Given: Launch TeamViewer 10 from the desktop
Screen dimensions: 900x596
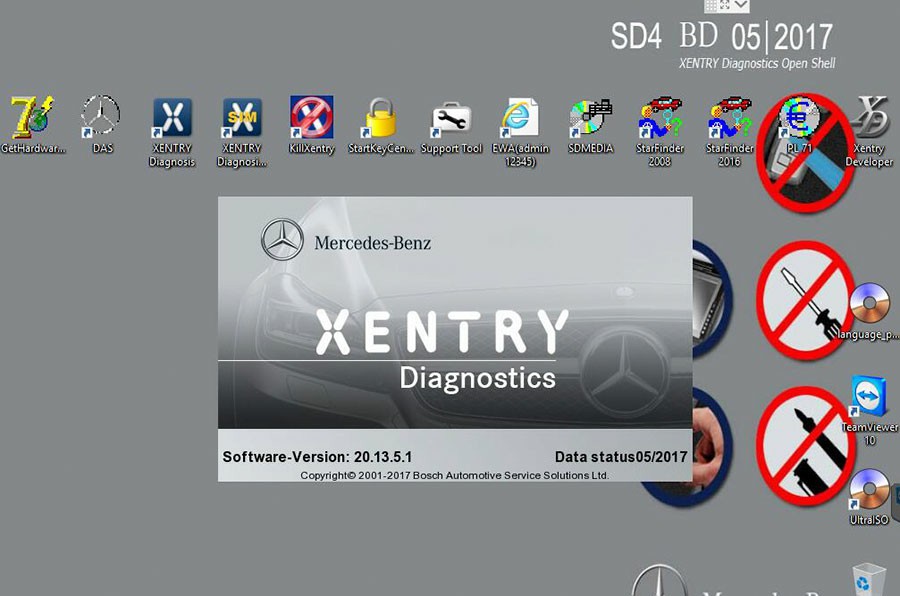Looking at the screenshot, I should click(x=868, y=396).
